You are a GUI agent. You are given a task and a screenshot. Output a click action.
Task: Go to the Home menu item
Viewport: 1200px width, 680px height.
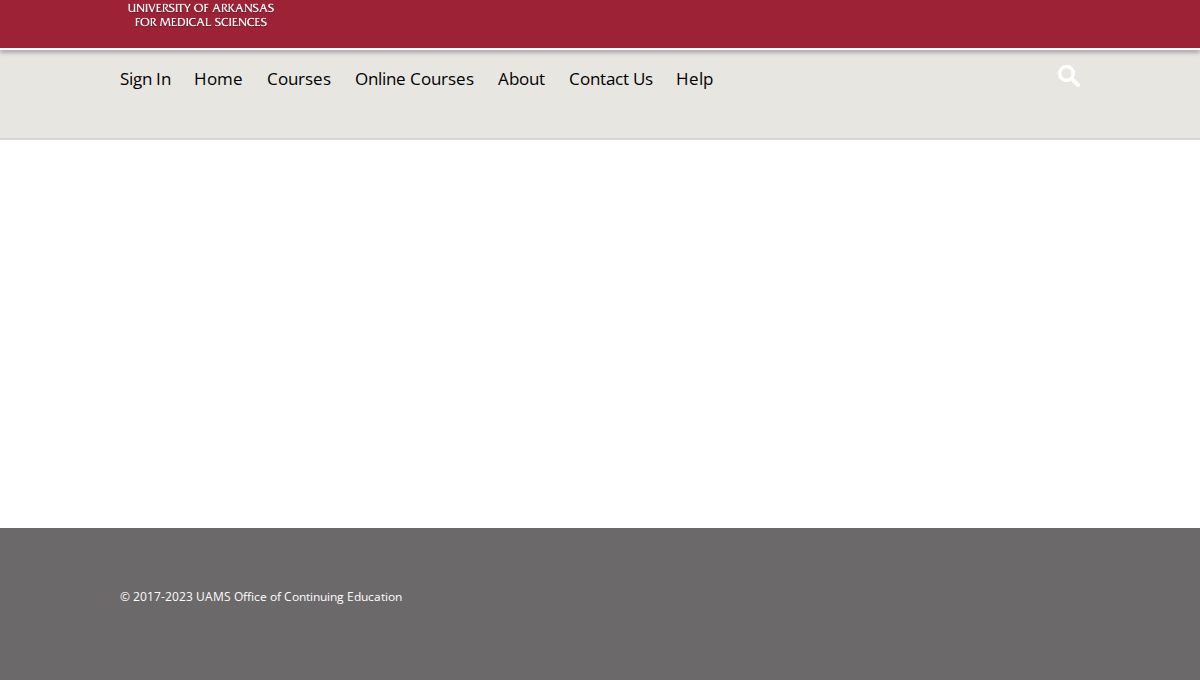coord(218,79)
